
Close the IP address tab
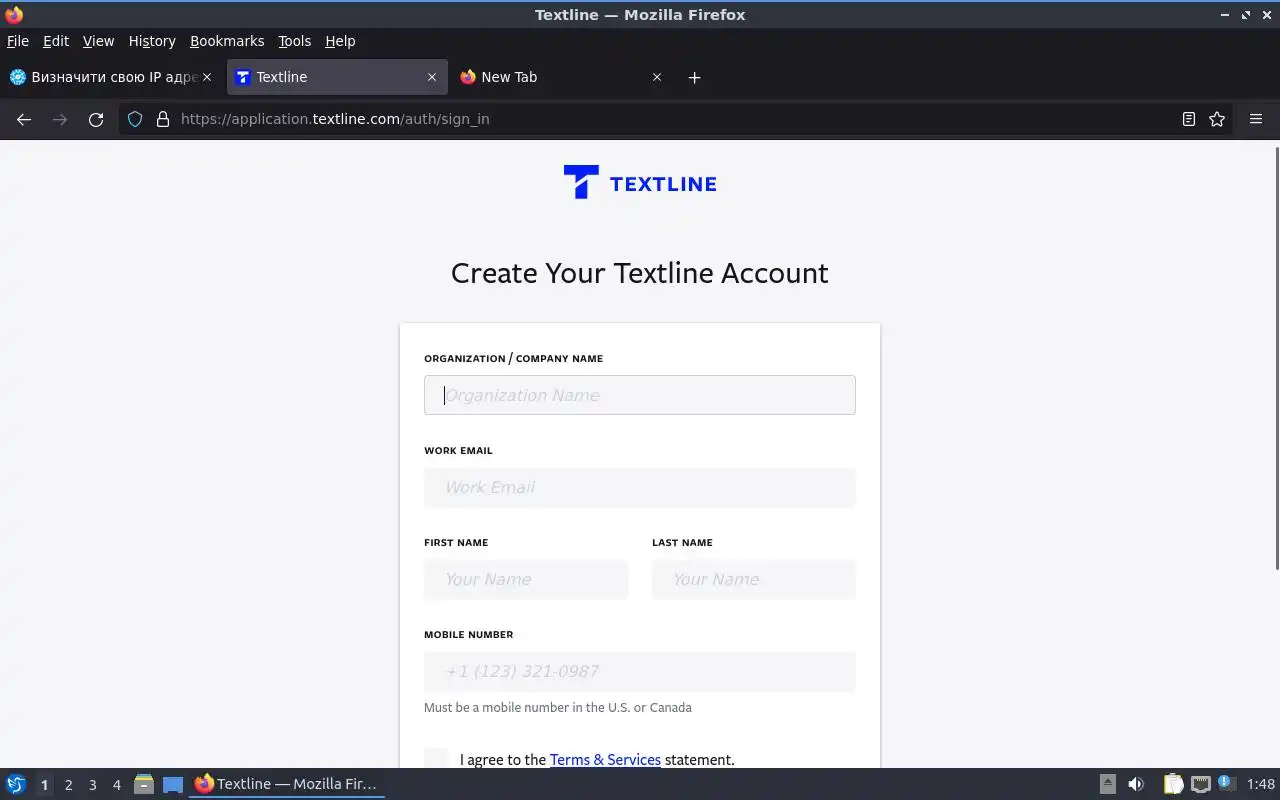pos(207,77)
